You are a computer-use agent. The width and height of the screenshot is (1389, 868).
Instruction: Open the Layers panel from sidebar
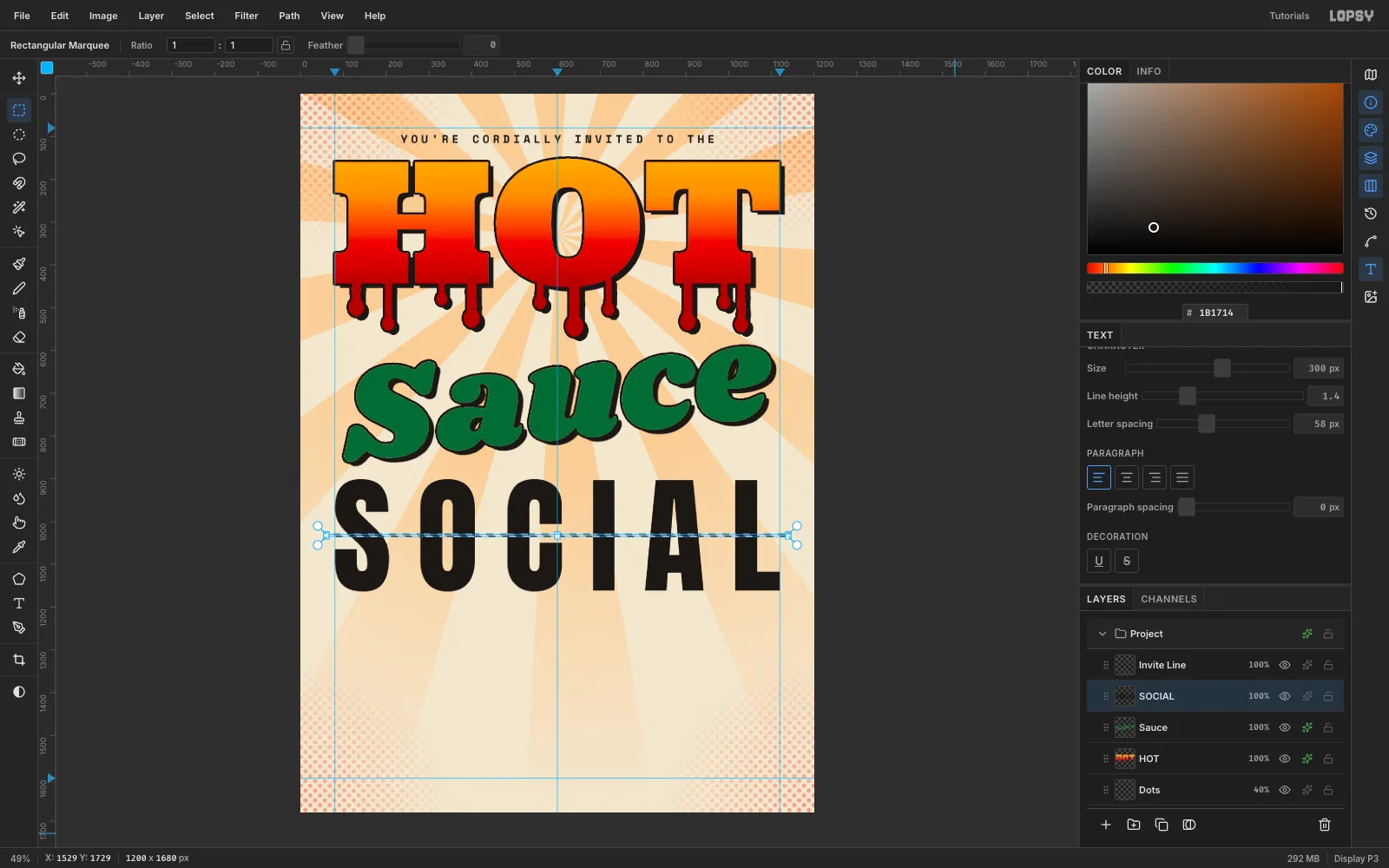click(x=1371, y=158)
